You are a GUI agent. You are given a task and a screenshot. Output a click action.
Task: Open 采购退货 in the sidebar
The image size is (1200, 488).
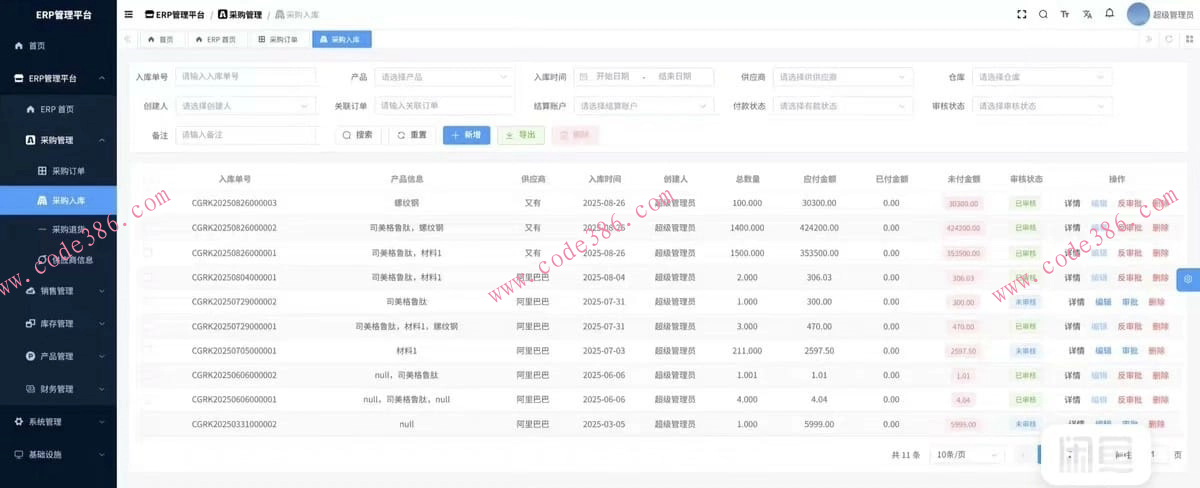(x=58, y=231)
